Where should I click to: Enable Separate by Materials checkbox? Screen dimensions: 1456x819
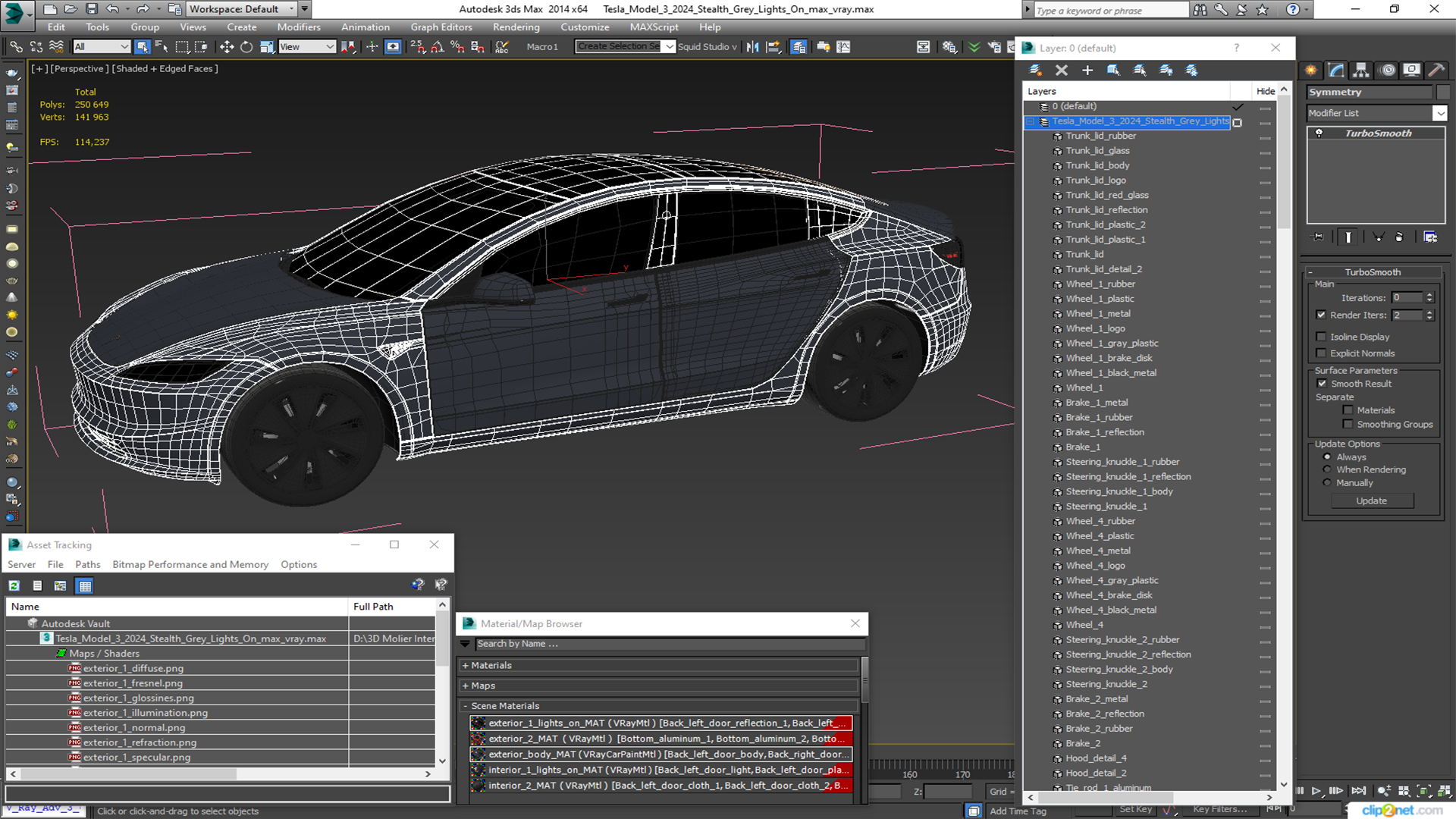[1348, 410]
